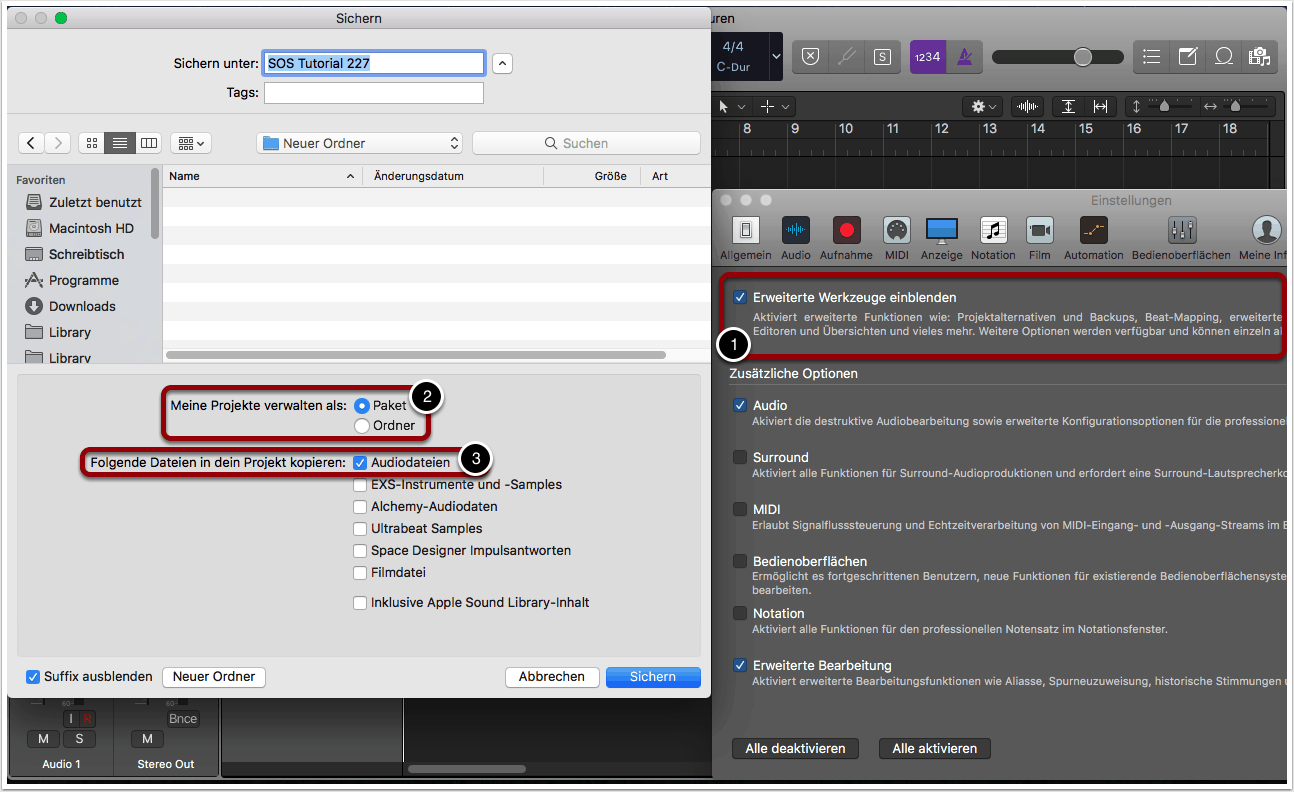Enable the Surround option checkbox
Image resolution: width=1294 pixels, height=792 pixels.
click(x=740, y=458)
